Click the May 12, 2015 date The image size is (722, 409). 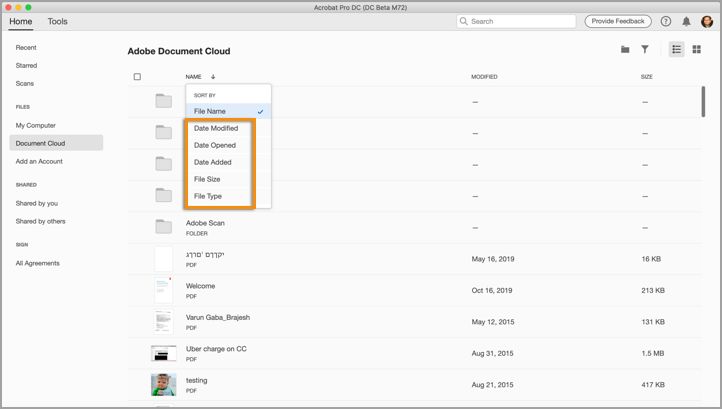(493, 322)
